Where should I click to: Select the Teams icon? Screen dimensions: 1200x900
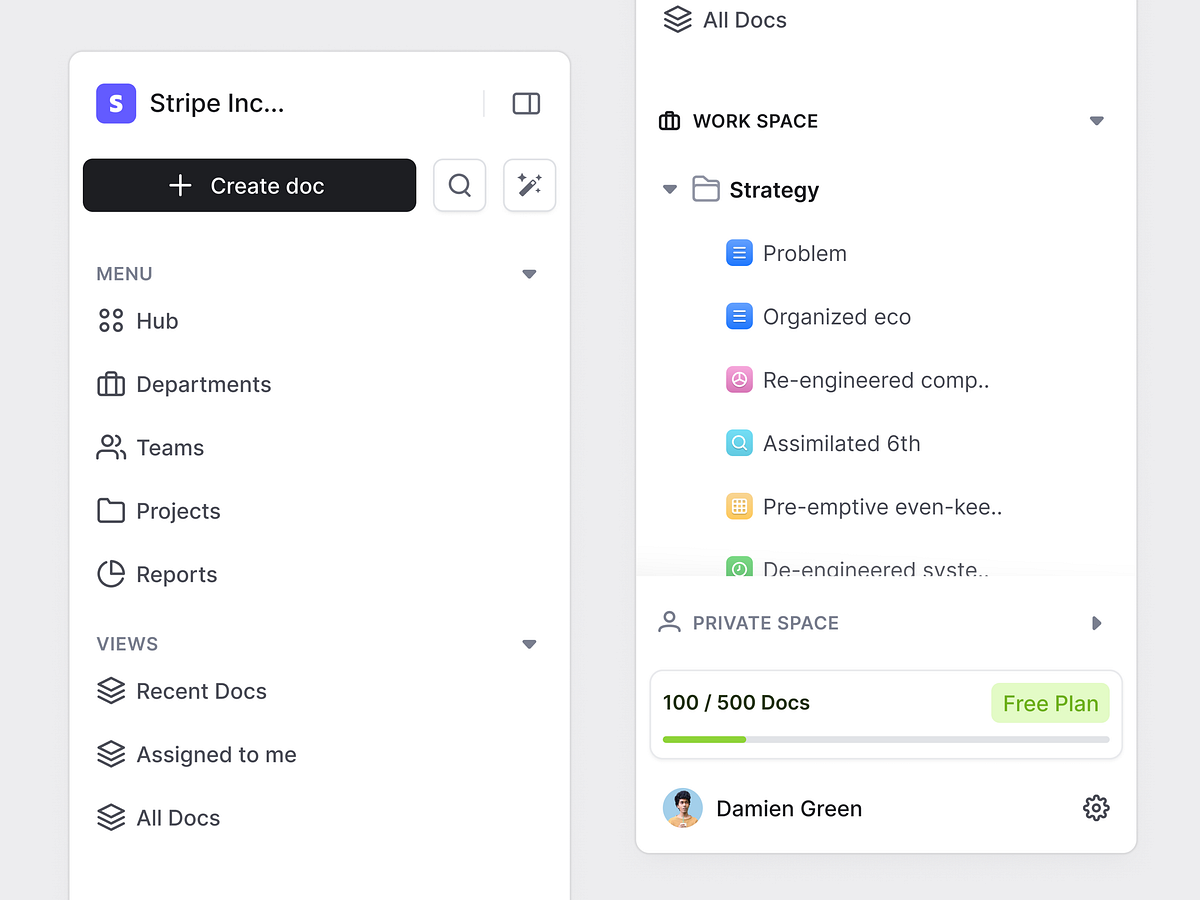(110, 447)
